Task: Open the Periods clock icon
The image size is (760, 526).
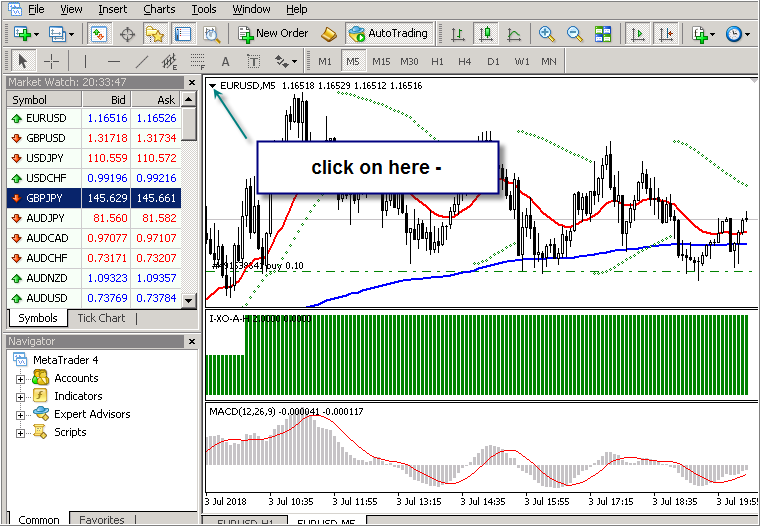Action: pos(734,34)
